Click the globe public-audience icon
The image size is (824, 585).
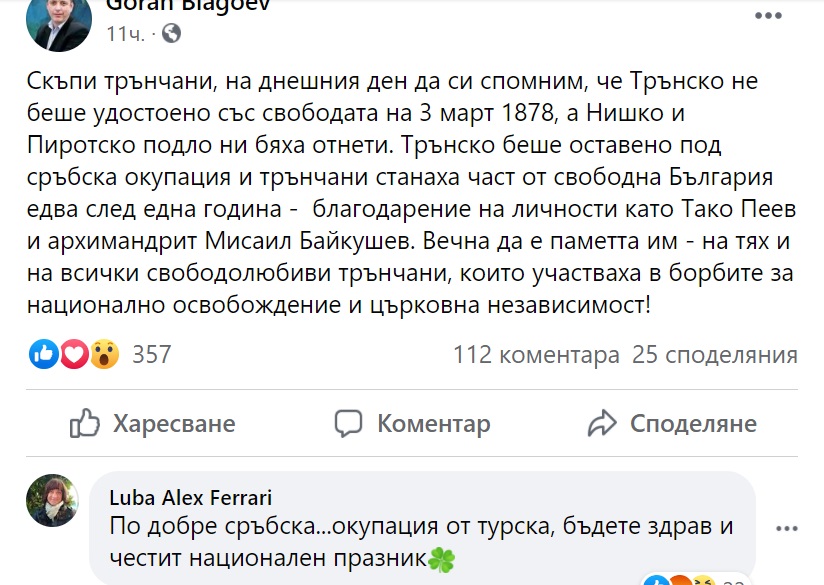171,34
